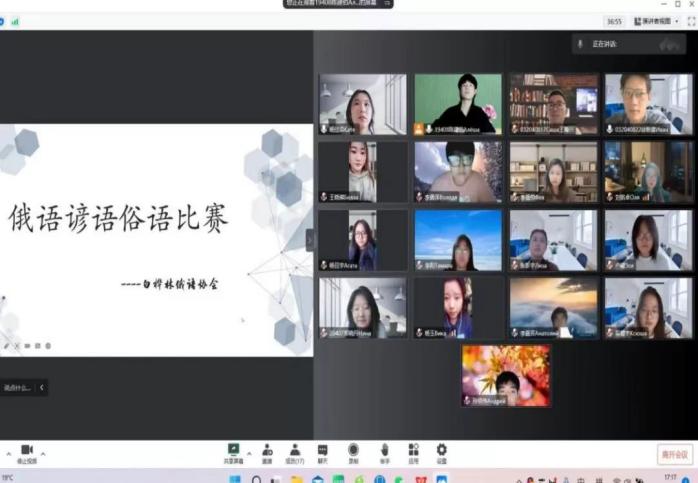This screenshot has height=483, width=698.
Task: Click the panel divider arrow beside slide
Action: point(309,240)
